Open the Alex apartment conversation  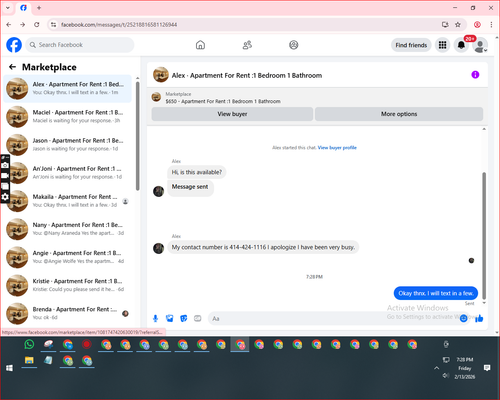[68, 88]
